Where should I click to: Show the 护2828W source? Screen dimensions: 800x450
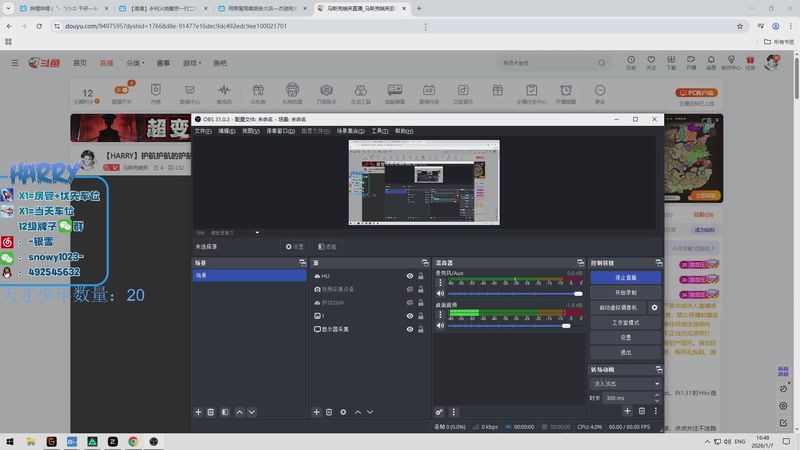[410, 303]
